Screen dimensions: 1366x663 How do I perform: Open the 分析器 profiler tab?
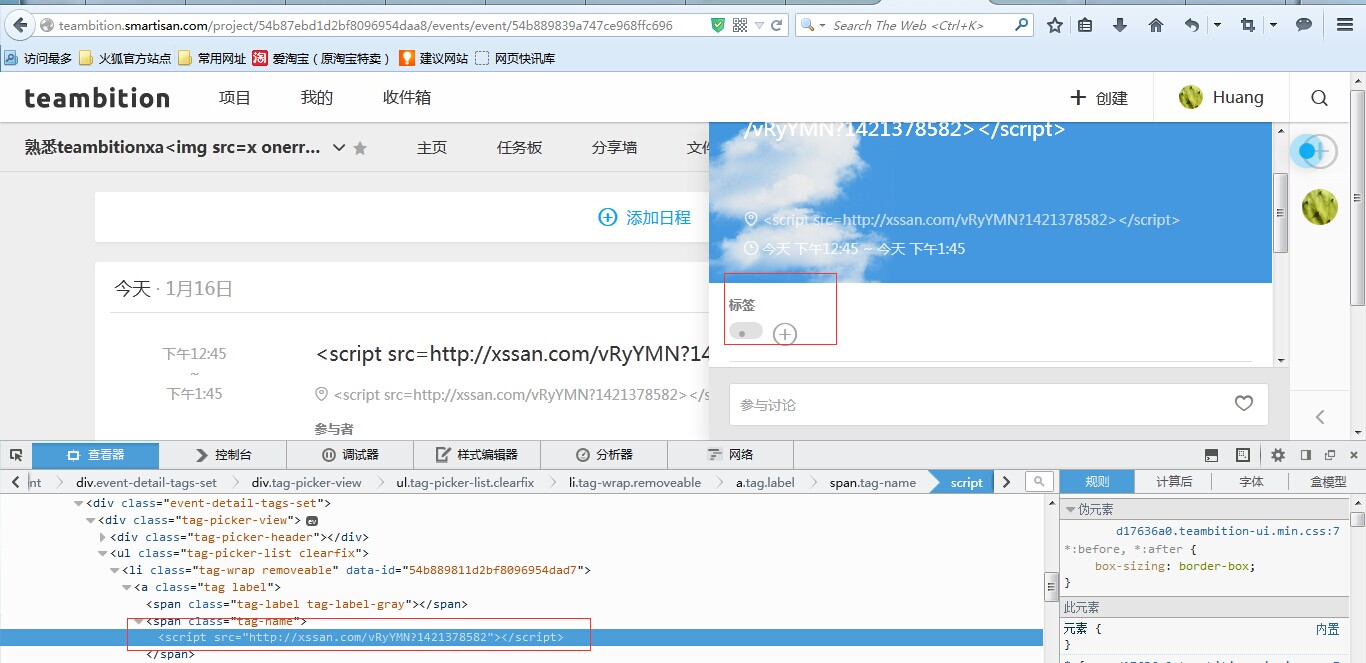click(x=605, y=455)
